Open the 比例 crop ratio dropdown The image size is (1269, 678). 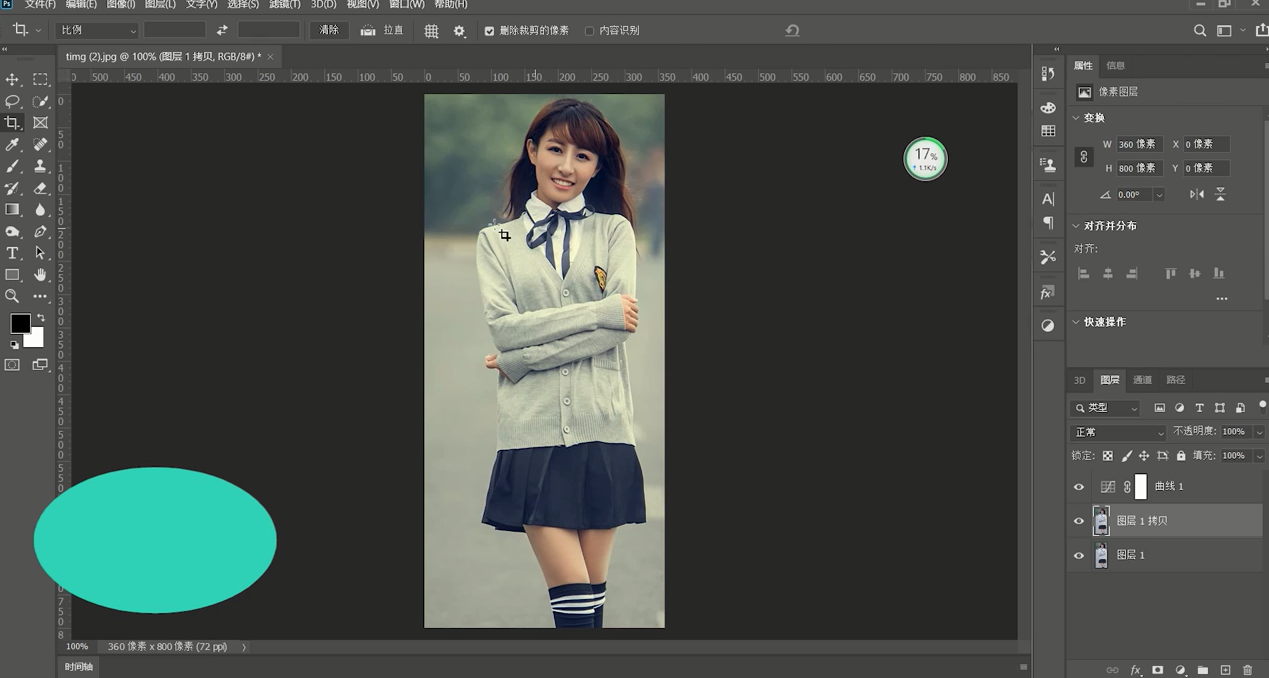[97, 31]
